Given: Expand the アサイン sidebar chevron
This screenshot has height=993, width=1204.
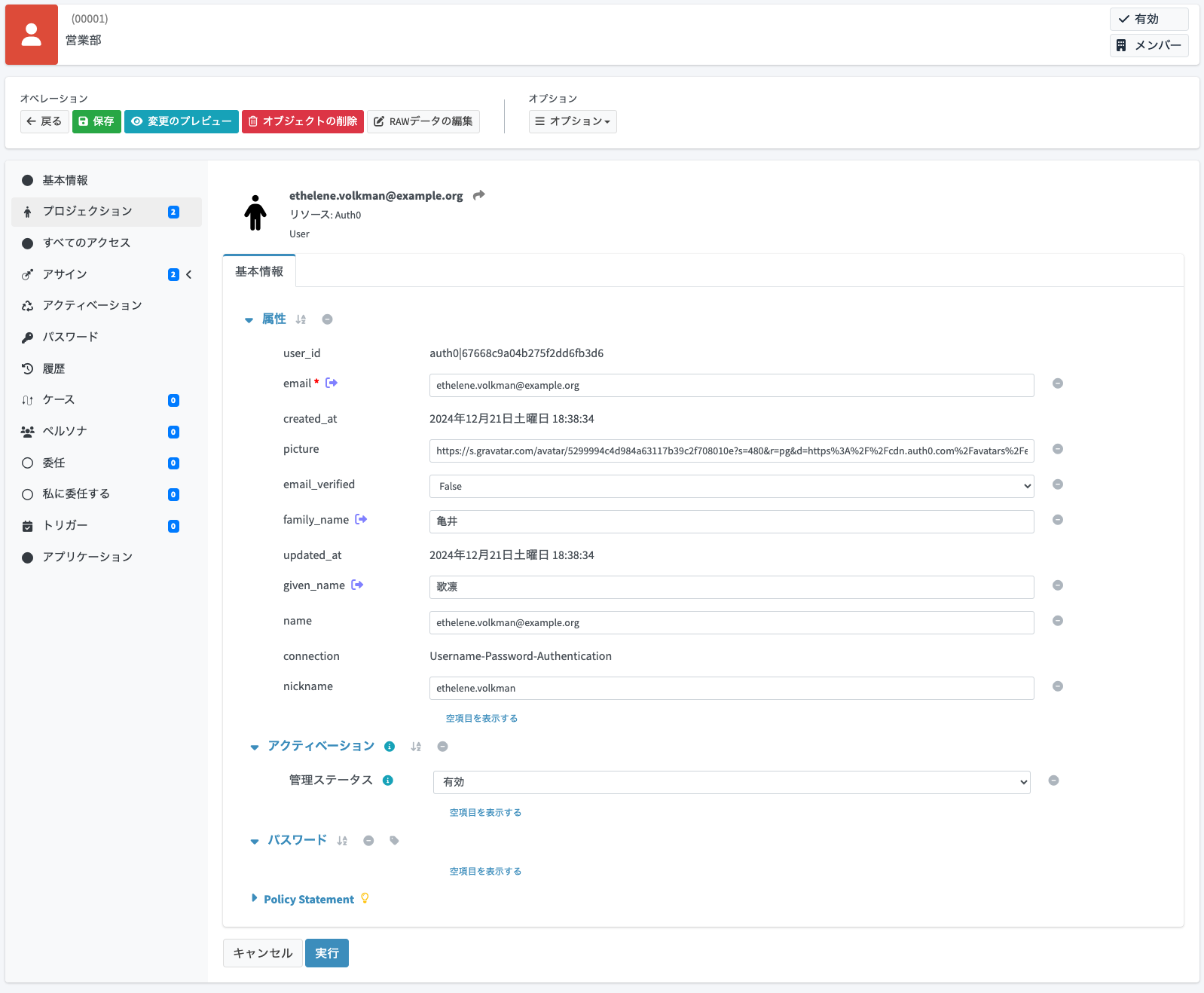Looking at the screenshot, I should [189, 274].
